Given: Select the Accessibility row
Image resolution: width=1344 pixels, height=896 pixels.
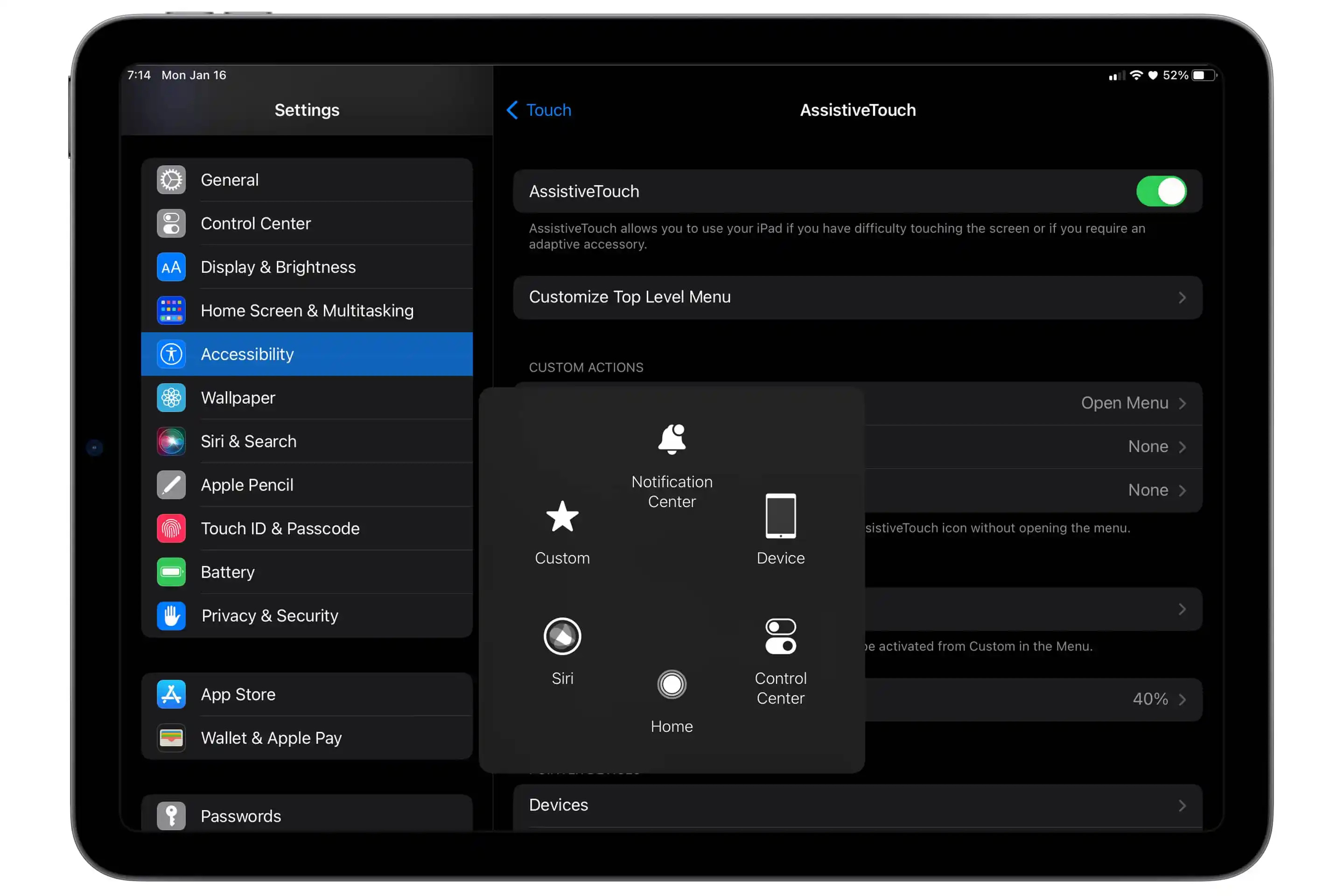Looking at the screenshot, I should pyautogui.click(x=307, y=354).
